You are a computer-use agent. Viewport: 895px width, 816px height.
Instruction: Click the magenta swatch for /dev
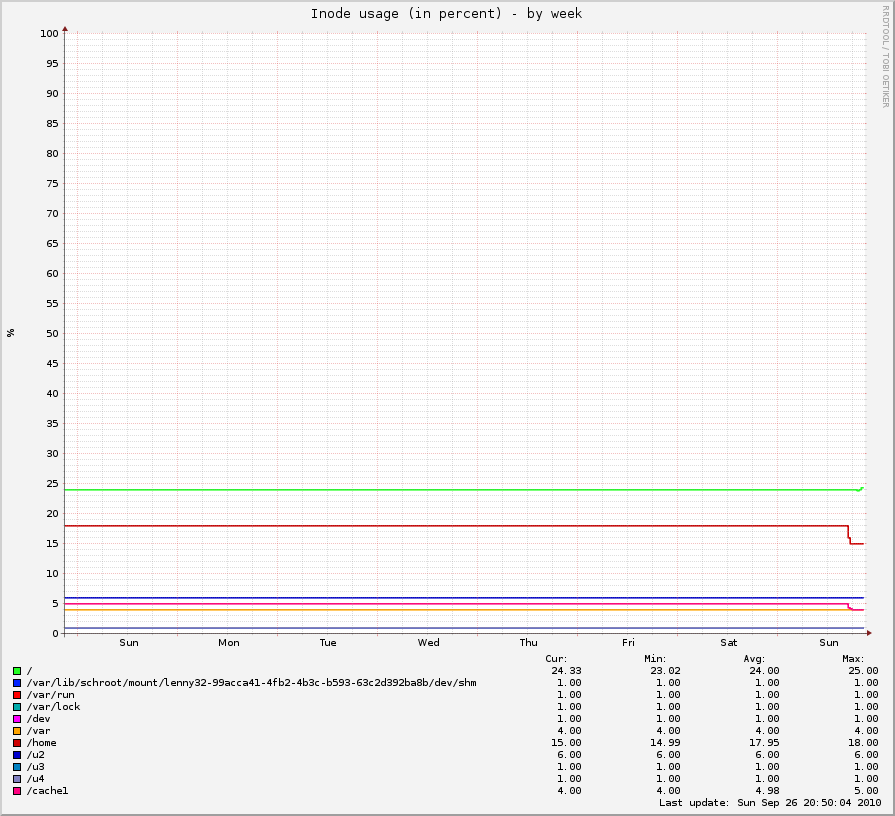click(17, 719)
